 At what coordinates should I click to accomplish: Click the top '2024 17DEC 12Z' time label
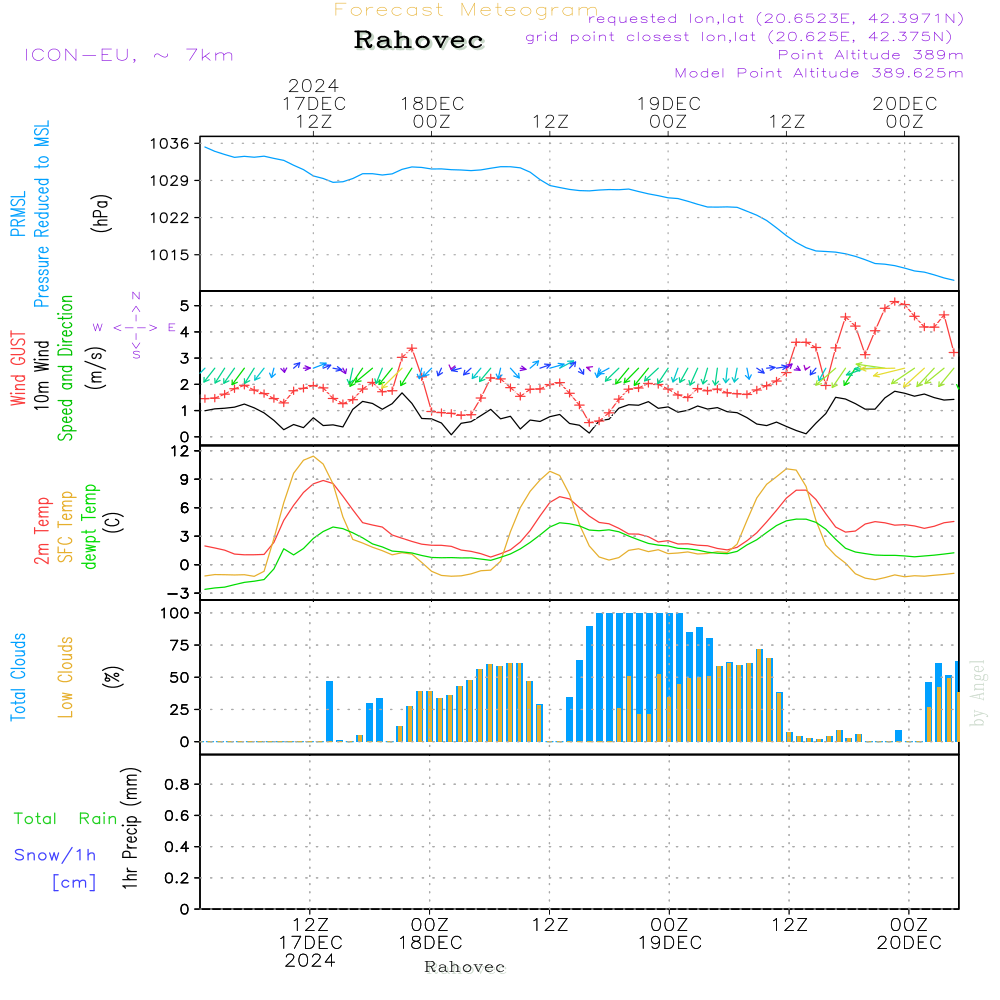point(314,103)
